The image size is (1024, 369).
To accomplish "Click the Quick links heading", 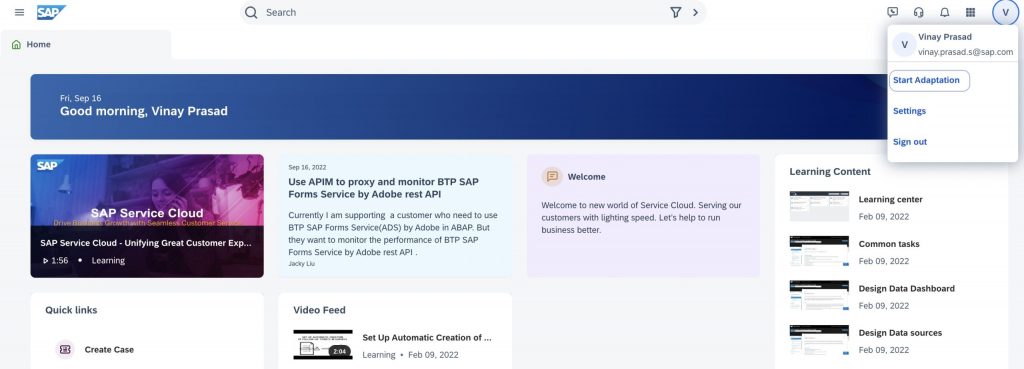I will pos(71,310).
